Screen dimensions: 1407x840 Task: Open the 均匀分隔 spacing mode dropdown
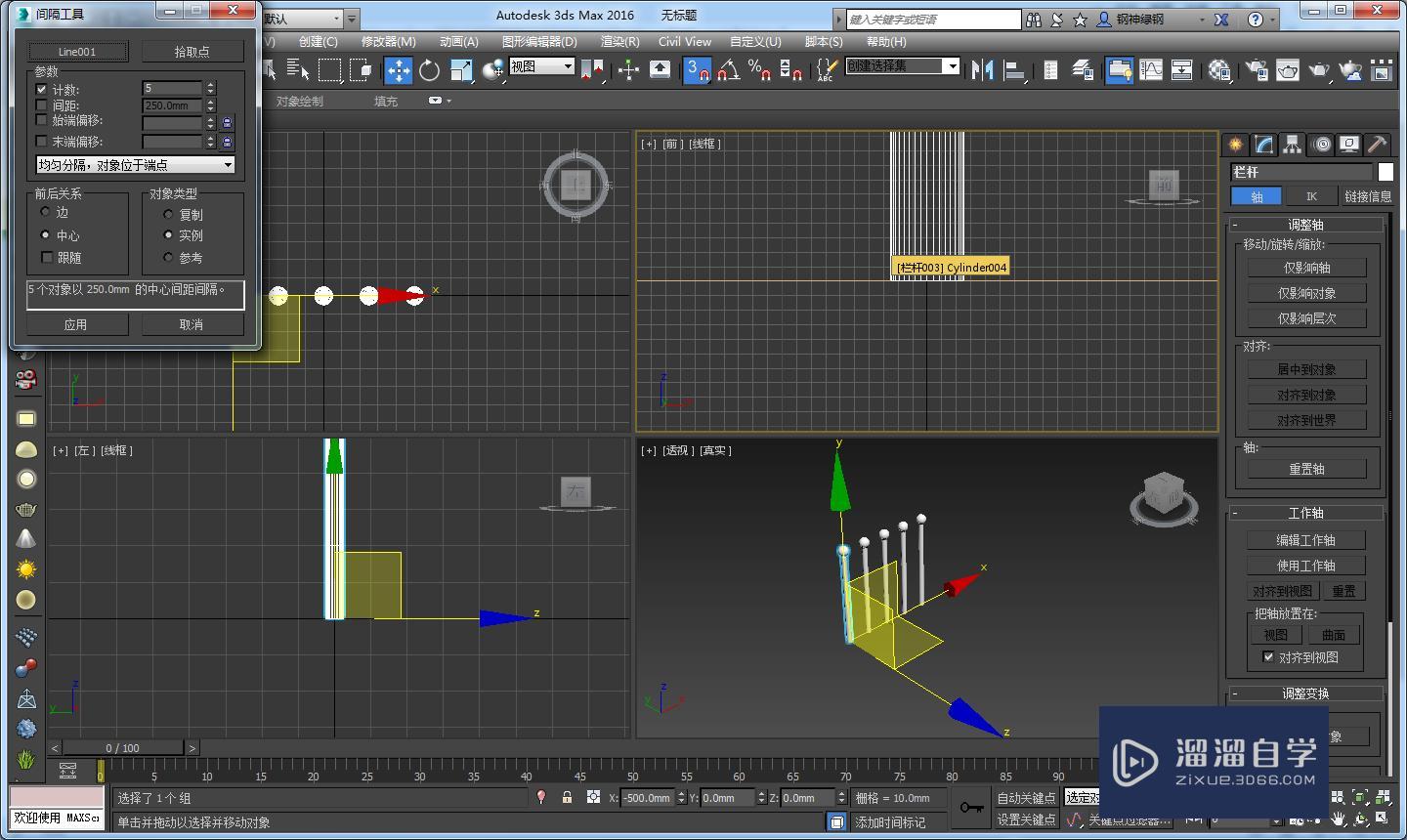tap(136, 165)
